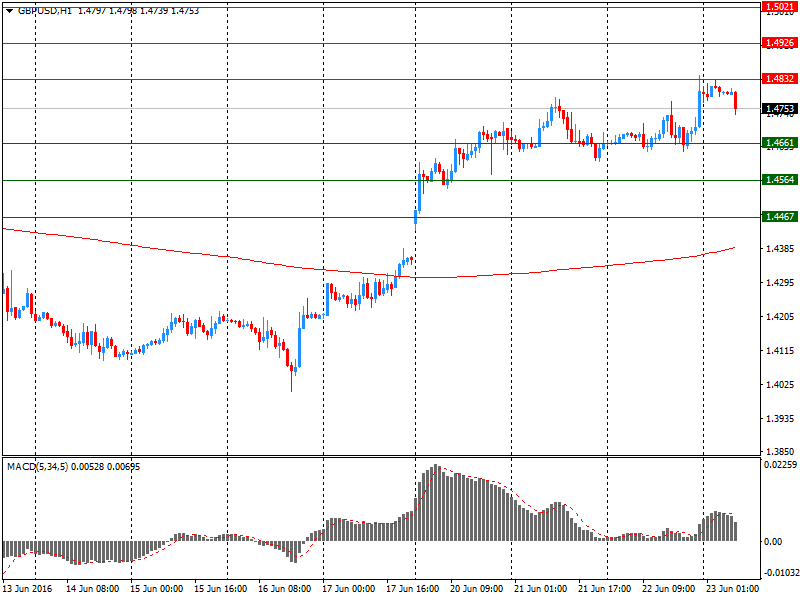Click the 1.4025 price scale value

[780, 385]
